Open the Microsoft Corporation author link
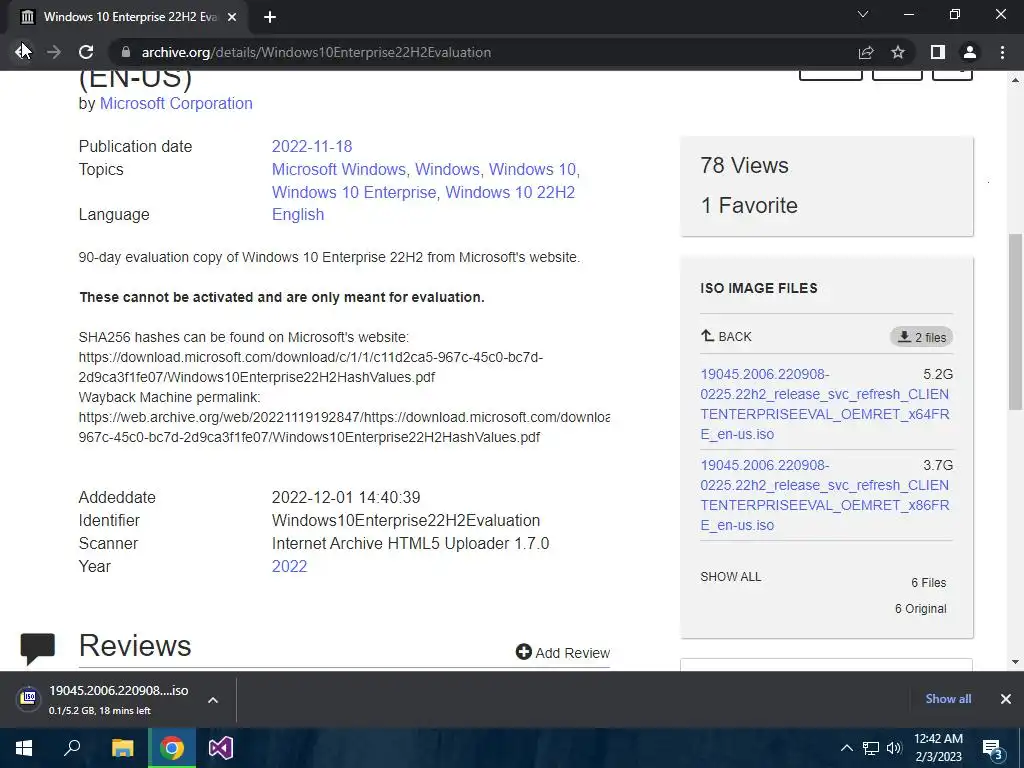 [176, 103]
